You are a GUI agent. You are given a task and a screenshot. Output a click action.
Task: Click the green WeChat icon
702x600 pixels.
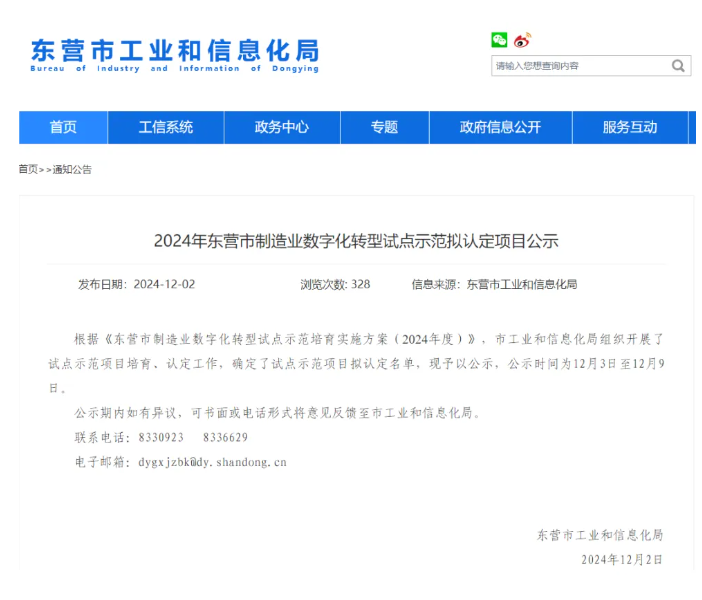pos(499,40)
